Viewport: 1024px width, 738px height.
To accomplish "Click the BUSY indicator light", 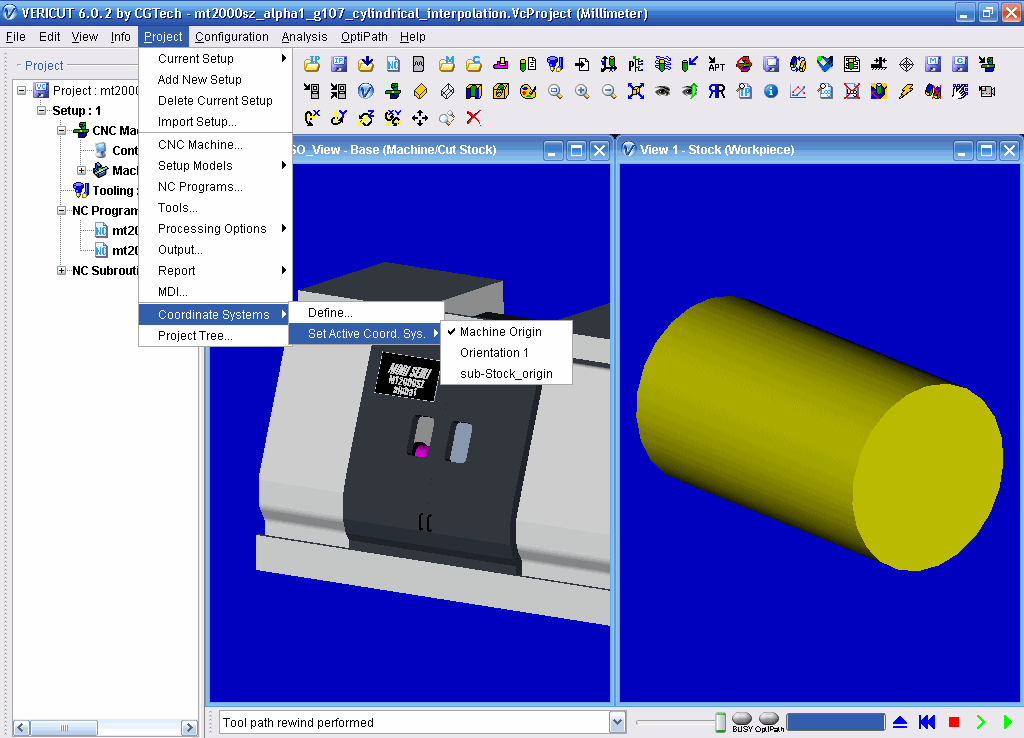I will [x=742, y=719].
